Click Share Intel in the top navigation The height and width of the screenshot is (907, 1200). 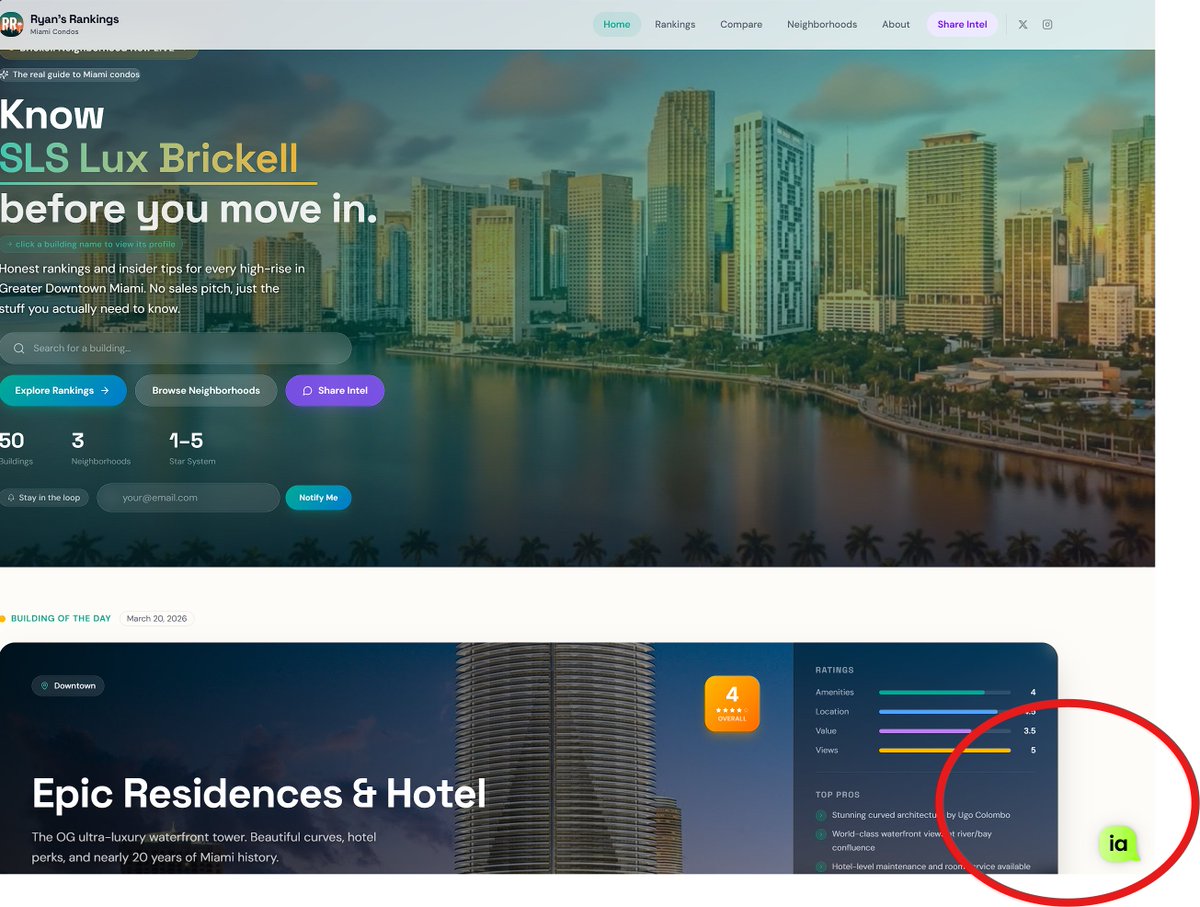pyautogui.click(x=962, y=24)
